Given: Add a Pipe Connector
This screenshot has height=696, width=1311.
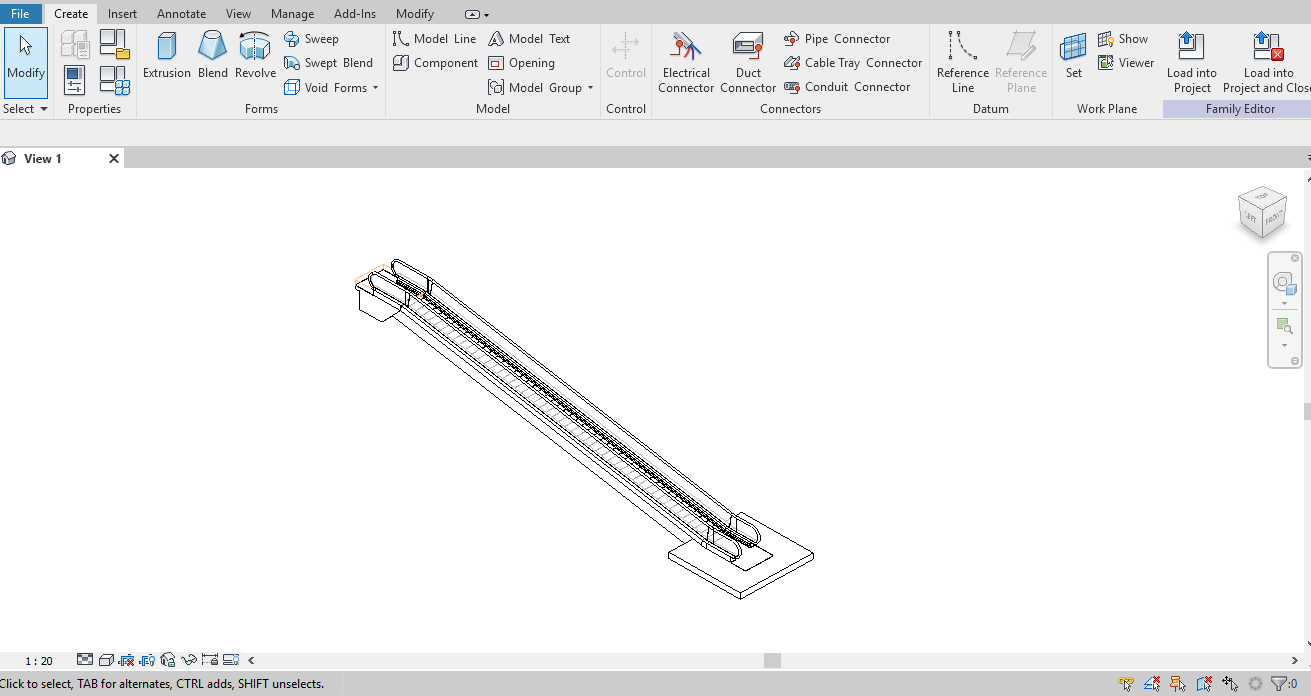Looking at the screenshot, I should click(837, 39).
